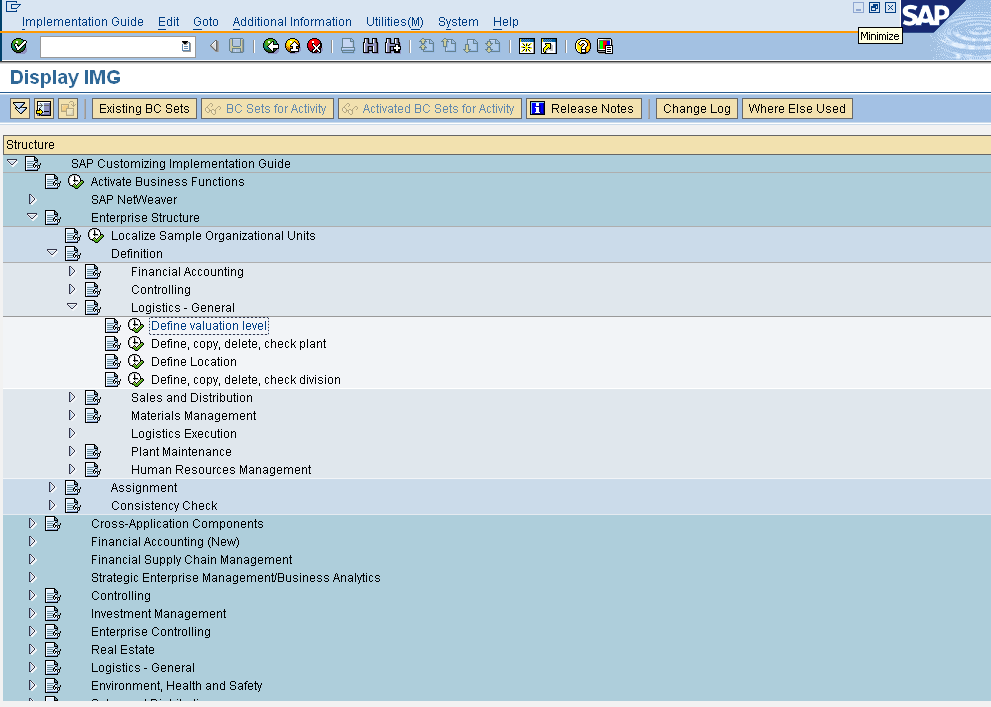Collapse the Definition node
The height and width of the screenshot is (707, 991).
coord(52,253)
